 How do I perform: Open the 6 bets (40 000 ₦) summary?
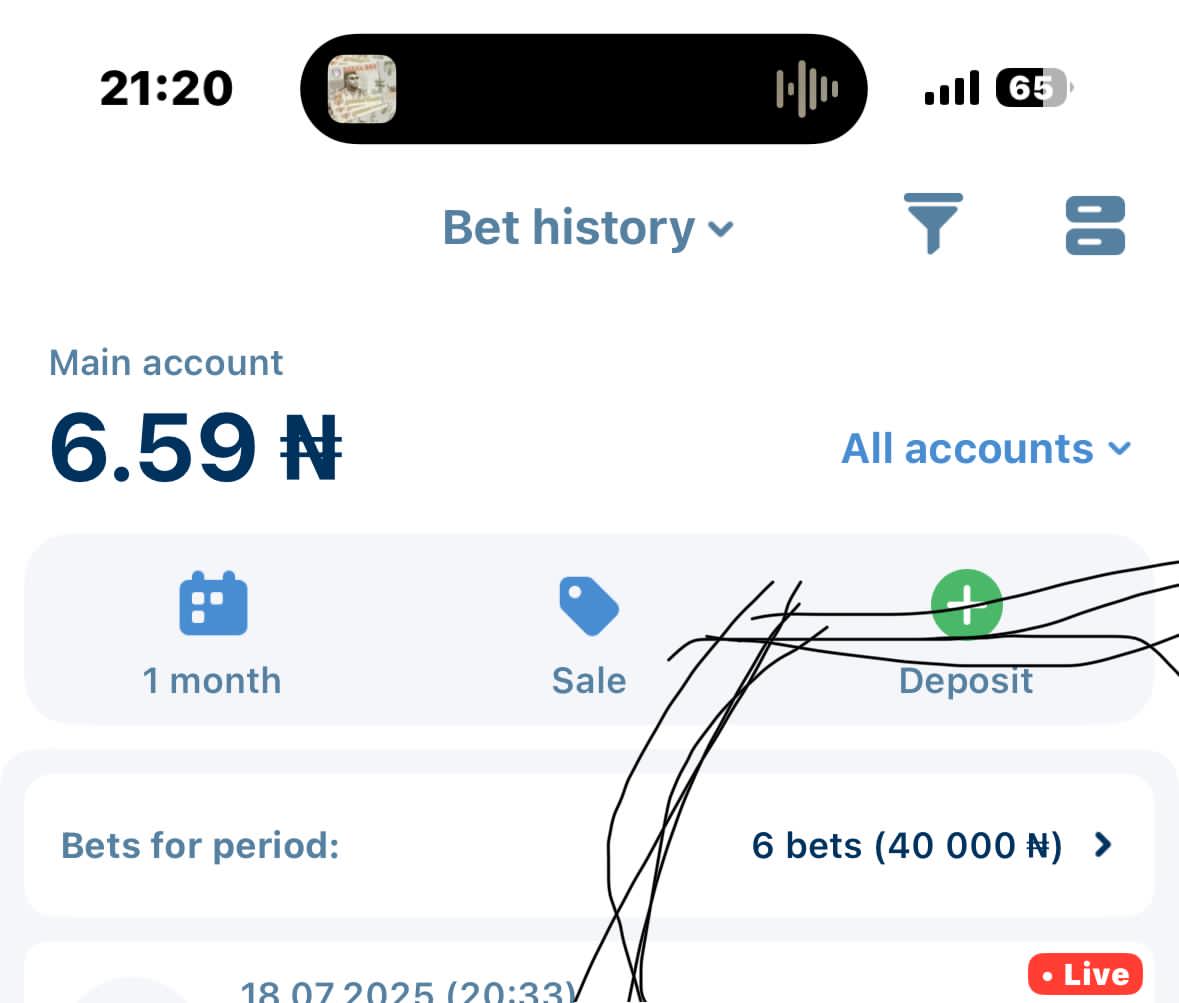pyautogui.click(x=907, y=845)
